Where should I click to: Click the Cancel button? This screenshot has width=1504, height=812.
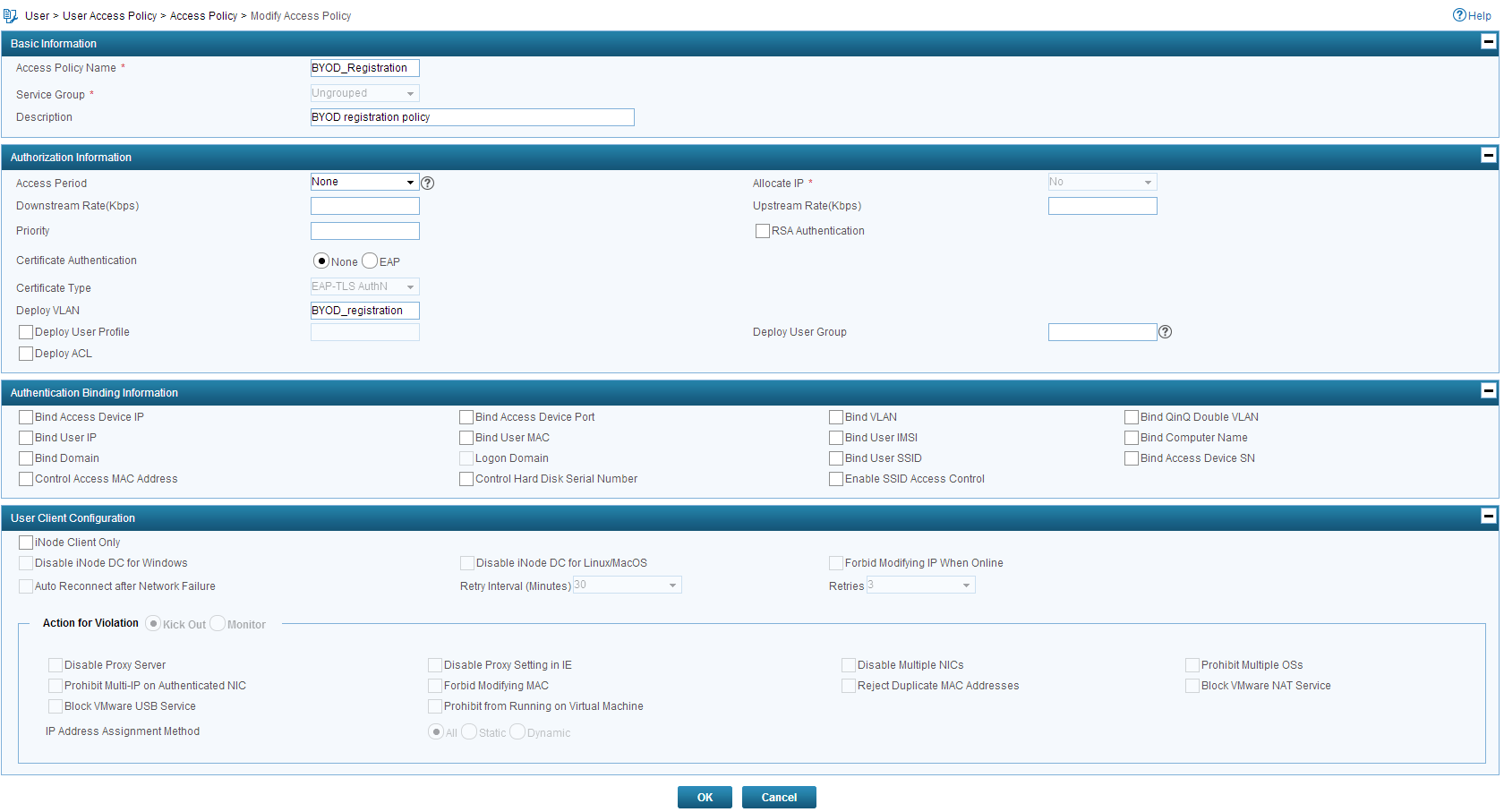778,797
